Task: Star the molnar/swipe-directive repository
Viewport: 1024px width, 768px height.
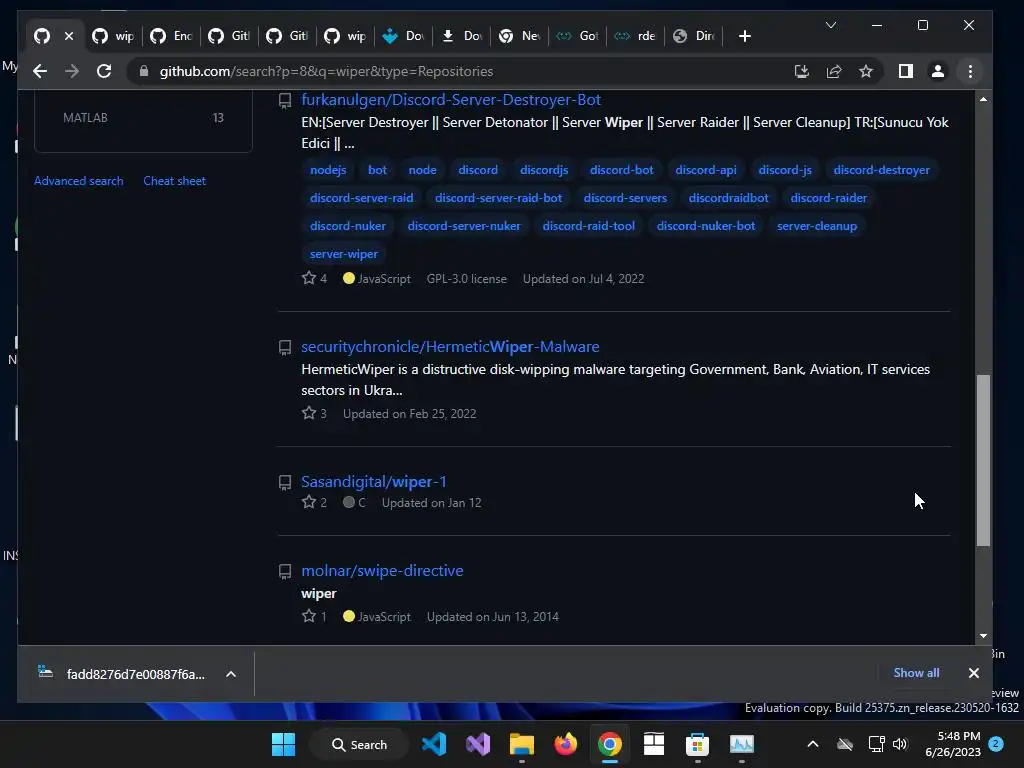Action: (309, 616)
